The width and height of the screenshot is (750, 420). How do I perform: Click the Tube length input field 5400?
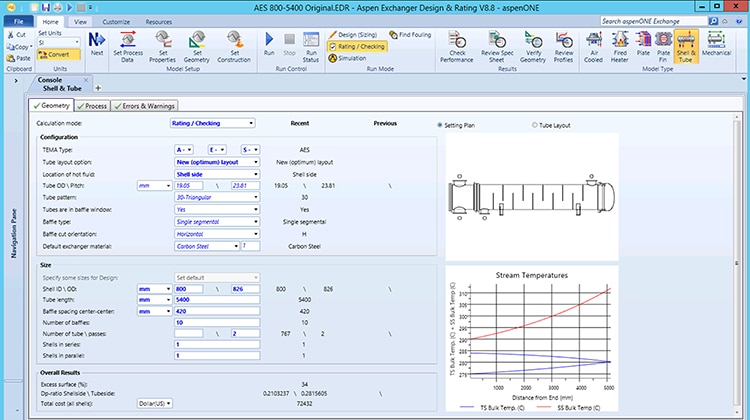pyautogui.click(x=217, y=300)
